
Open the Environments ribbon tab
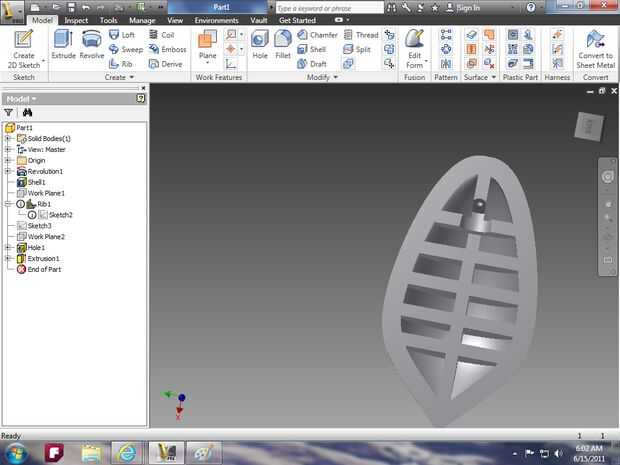coord(216,20)
